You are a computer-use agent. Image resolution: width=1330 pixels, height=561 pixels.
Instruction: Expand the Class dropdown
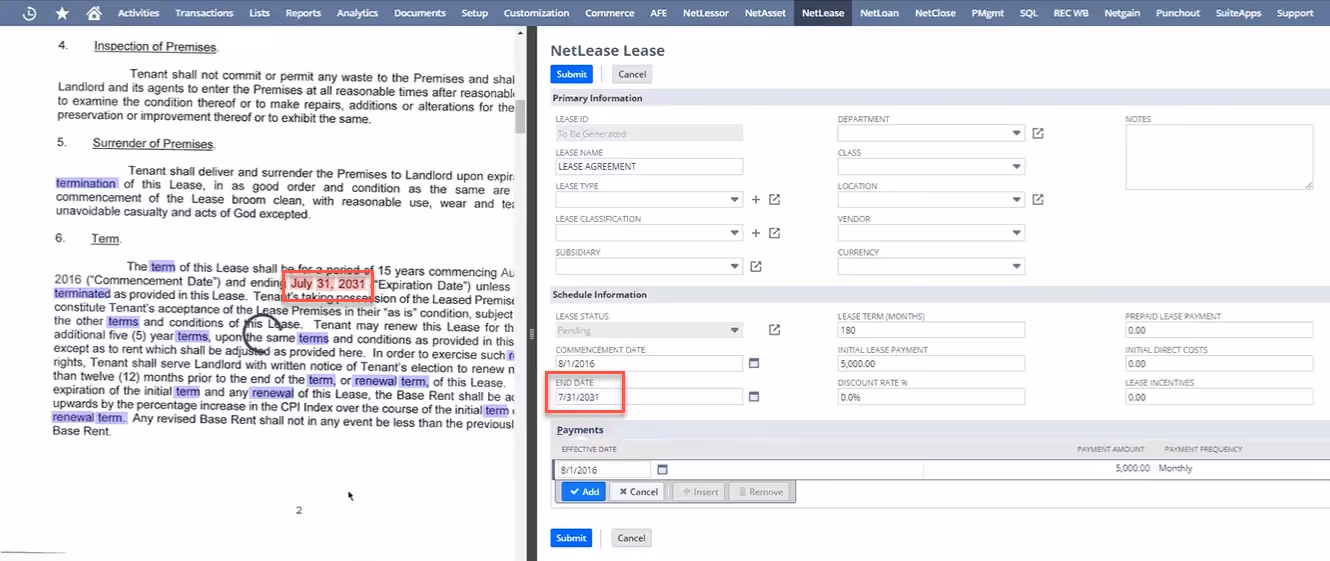[x=1017, y=166]
